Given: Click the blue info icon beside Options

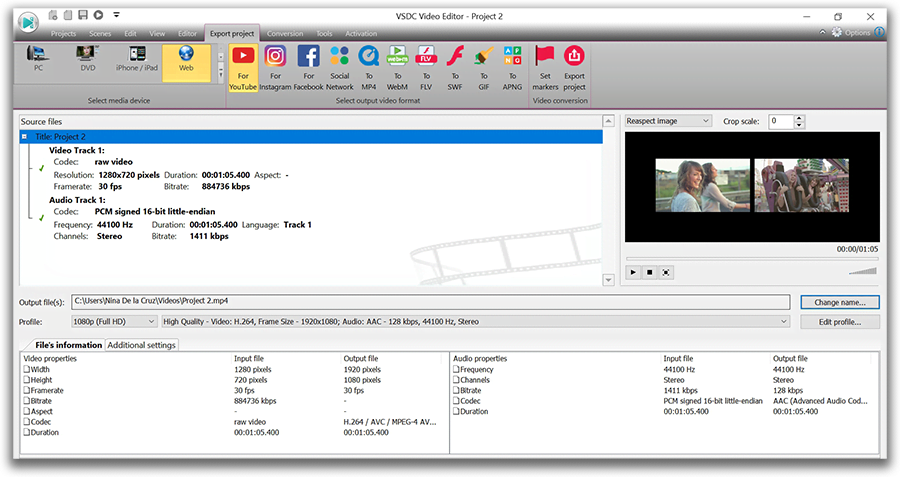Looking at the screenshot, I should 879,32.
